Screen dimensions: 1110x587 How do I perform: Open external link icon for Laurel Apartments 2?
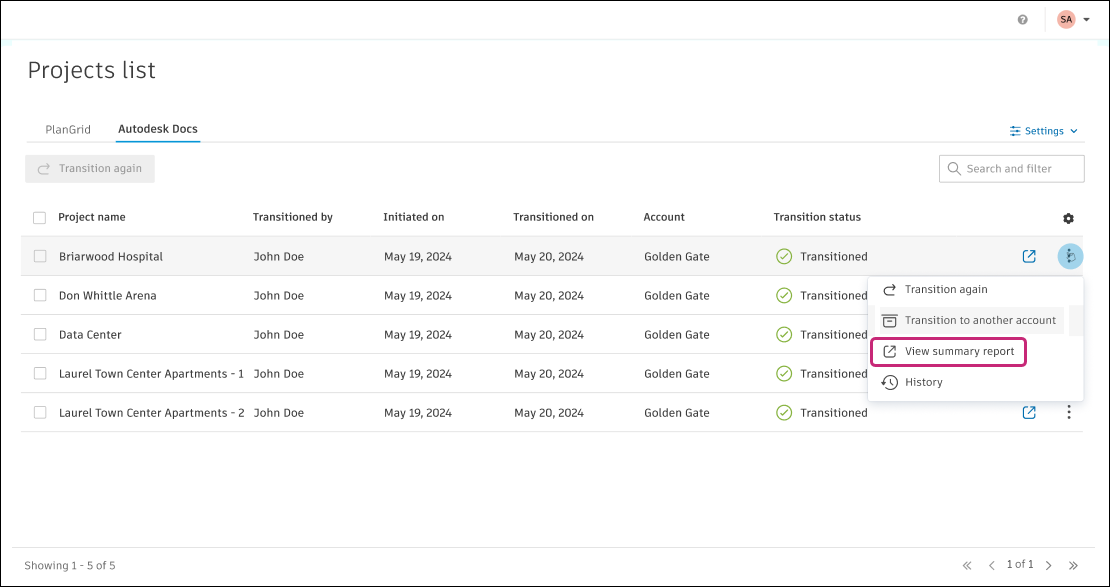click(x=1029, y=412)
